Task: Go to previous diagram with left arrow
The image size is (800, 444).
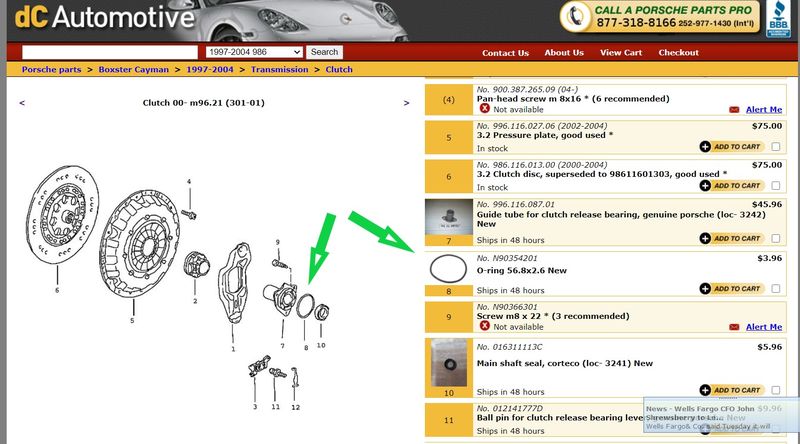Action: click(22, 103)
